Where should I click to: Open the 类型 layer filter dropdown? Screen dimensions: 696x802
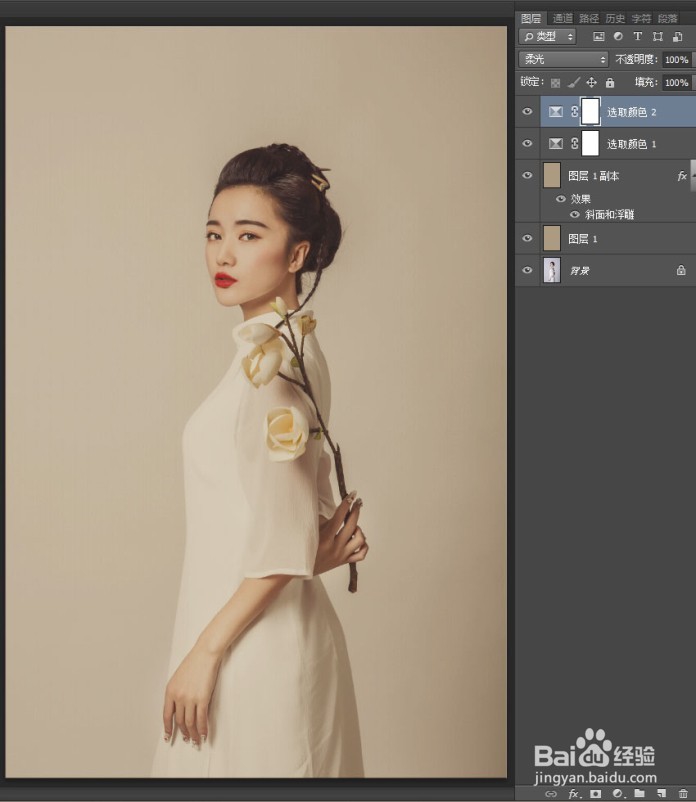pos(548,37)
